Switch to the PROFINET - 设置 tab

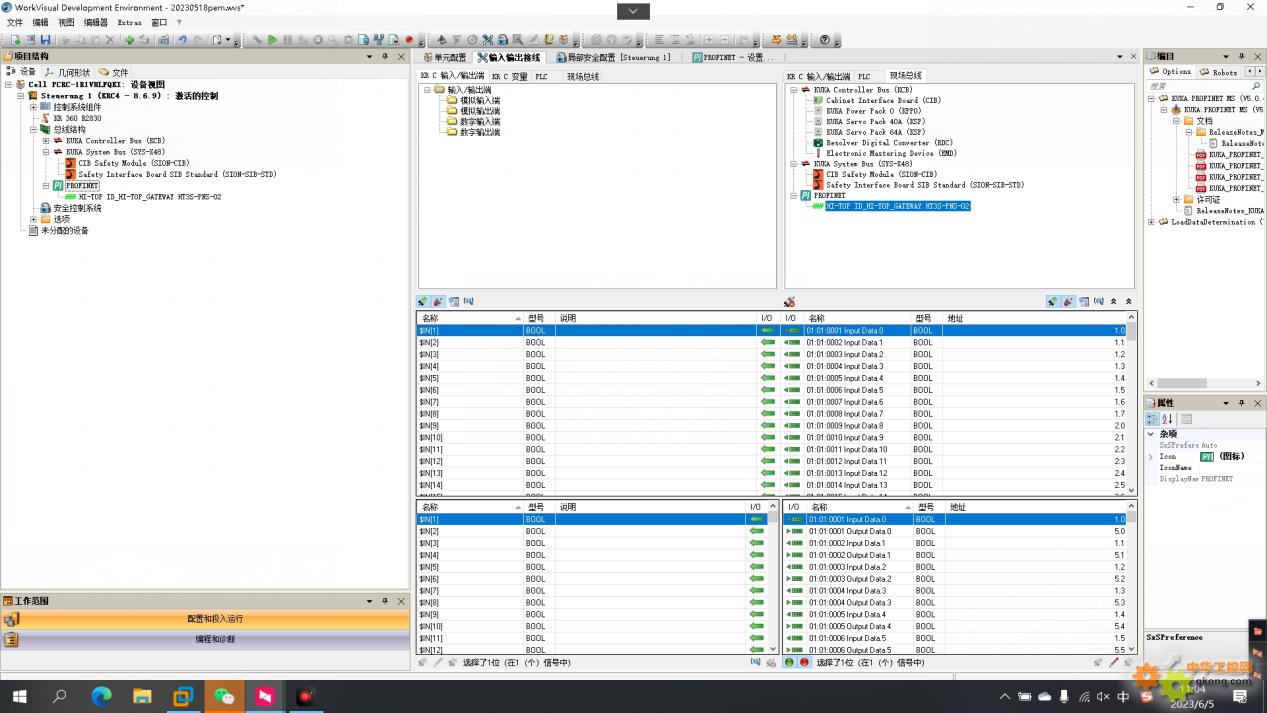pyautogui.click(x=733, y=57)
